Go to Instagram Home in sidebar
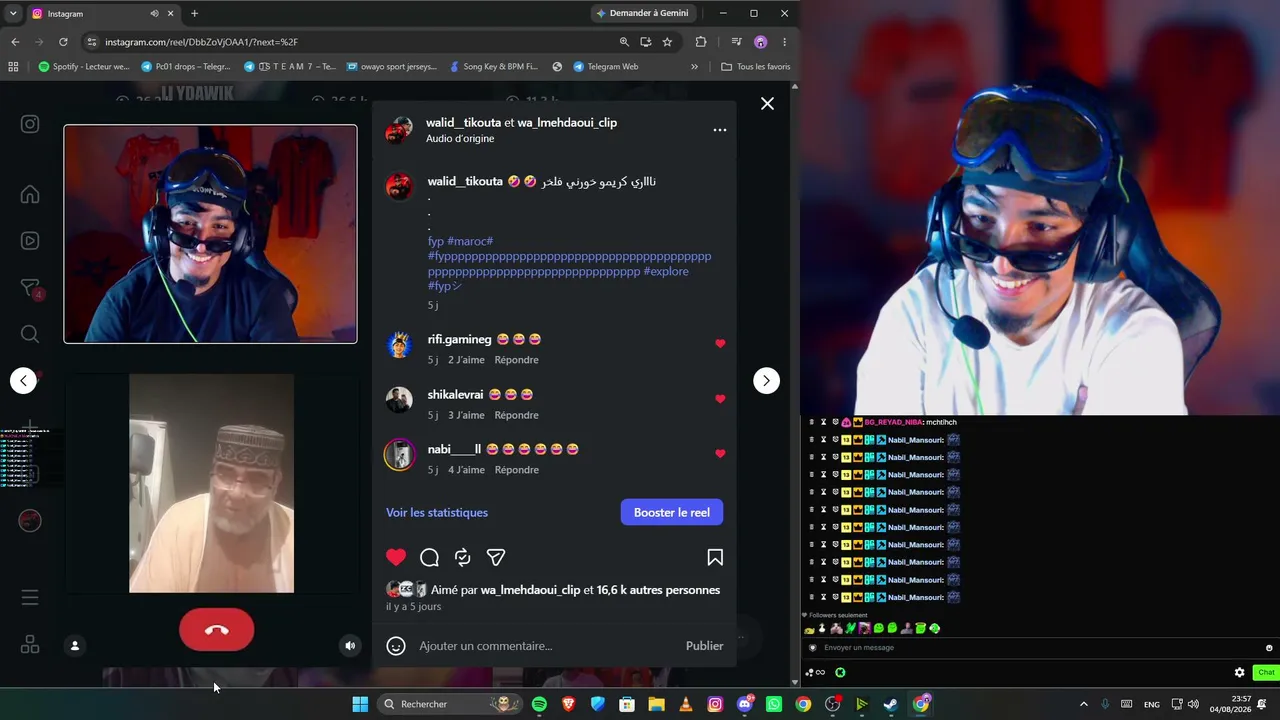This screenshot has height=720, width=1280. coord(30,194)
